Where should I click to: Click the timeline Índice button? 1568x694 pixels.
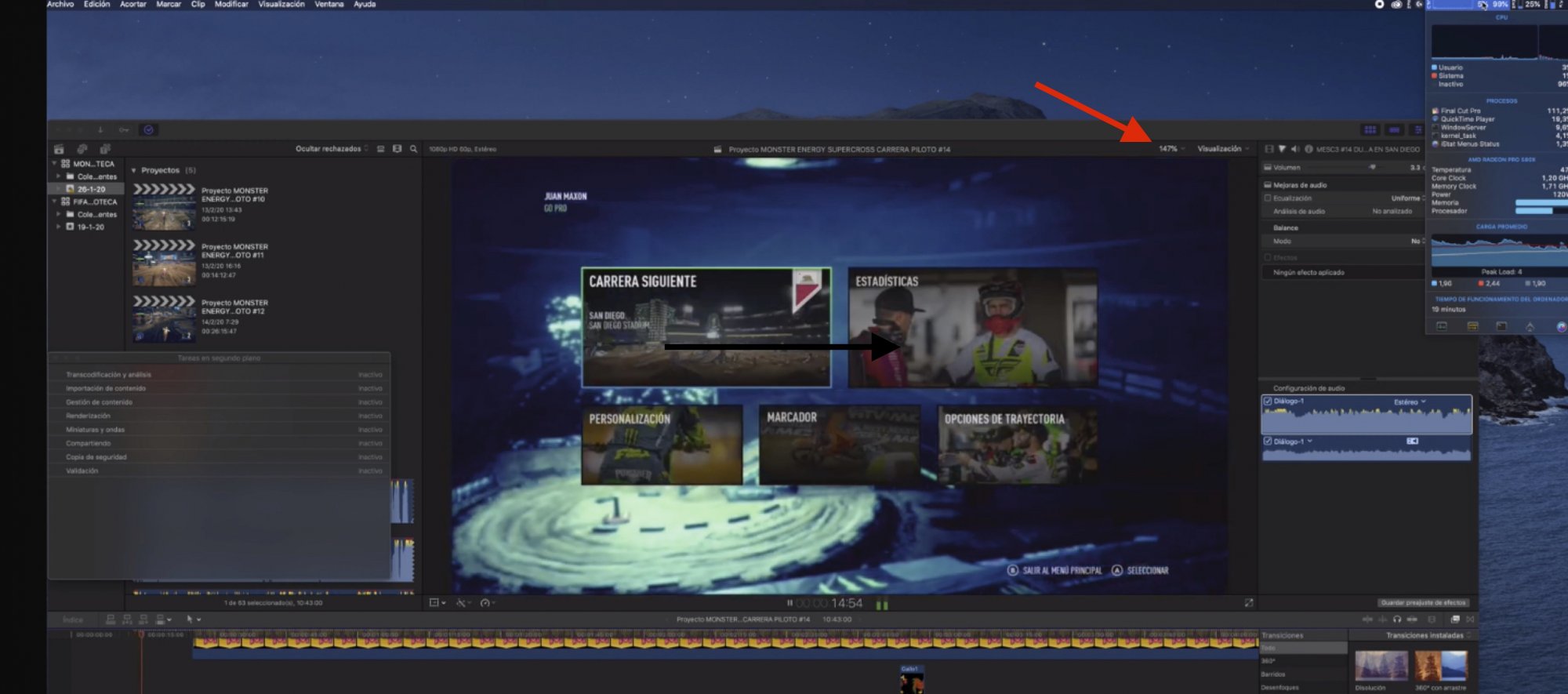pos(73,620)
